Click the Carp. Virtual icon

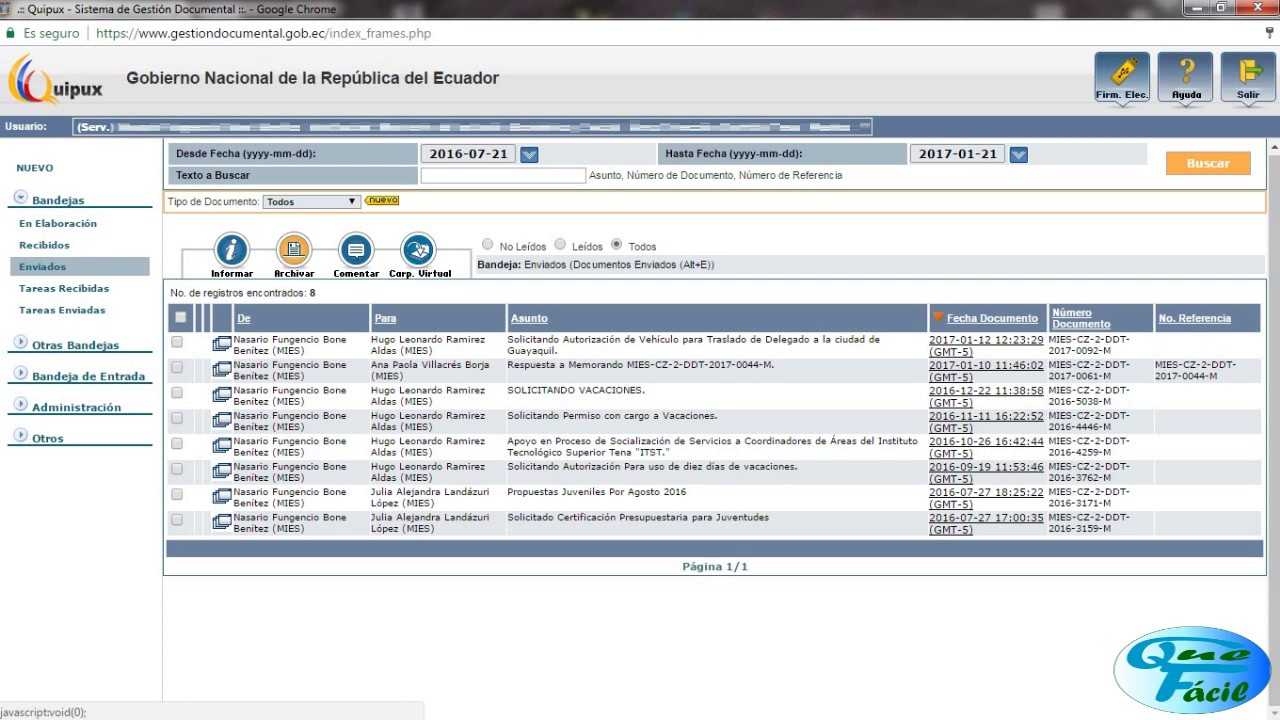tap(419, 255)
